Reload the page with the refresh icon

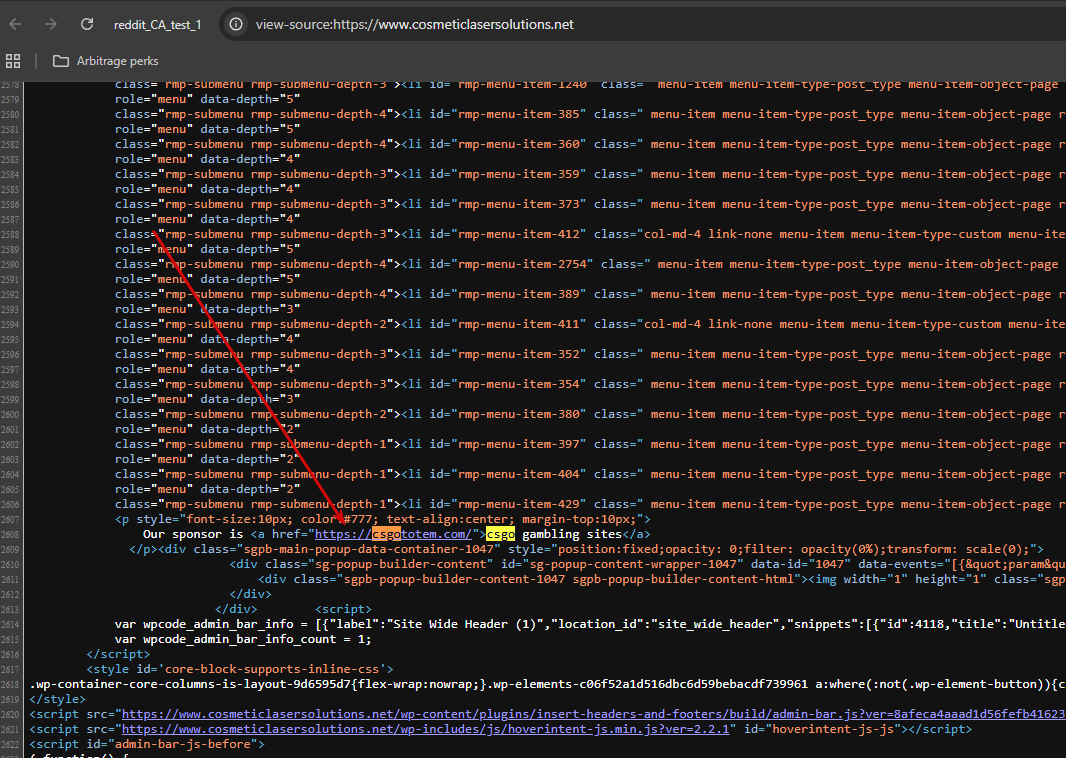point(87,24)
